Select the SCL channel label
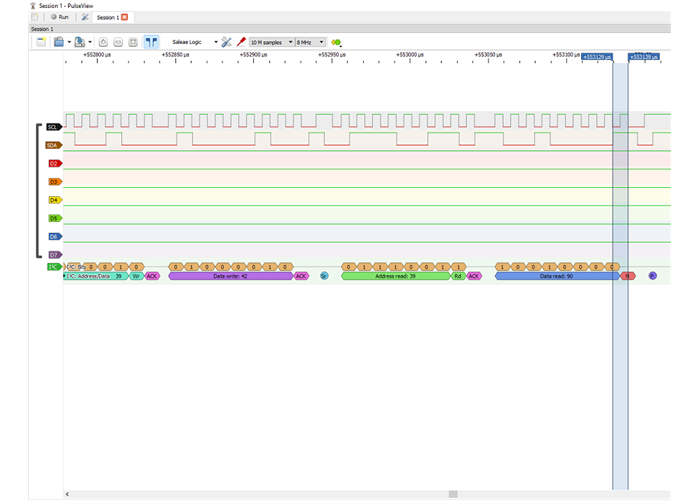Image resolution: width=700 pixels, height=500 pixels. pyautogui.click(x=53, y=127)
